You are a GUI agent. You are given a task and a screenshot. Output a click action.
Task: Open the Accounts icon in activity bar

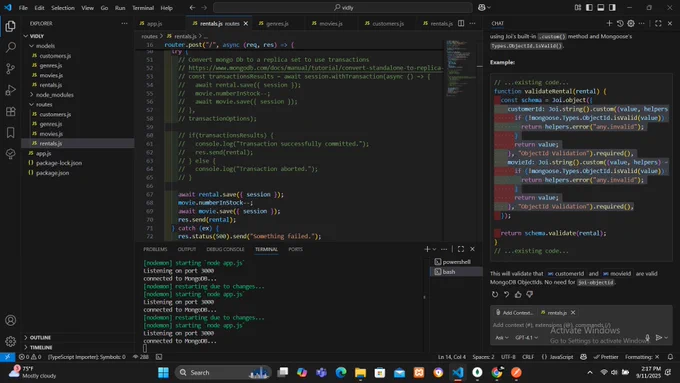pos(10,321)
